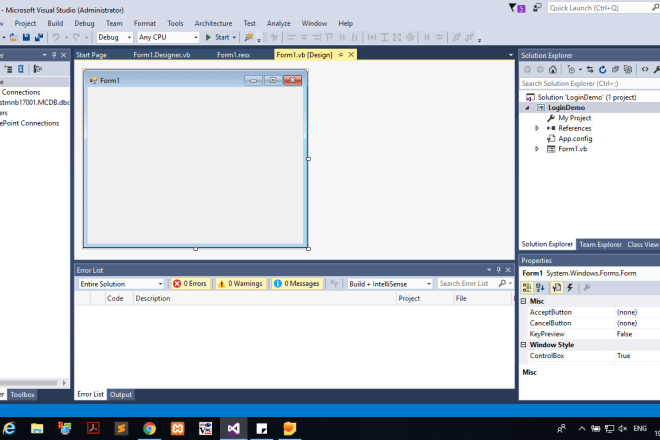This screenshot has height=440, width=660.
Task: Switch to the Output tab
Action: click(x=121, y=395)
